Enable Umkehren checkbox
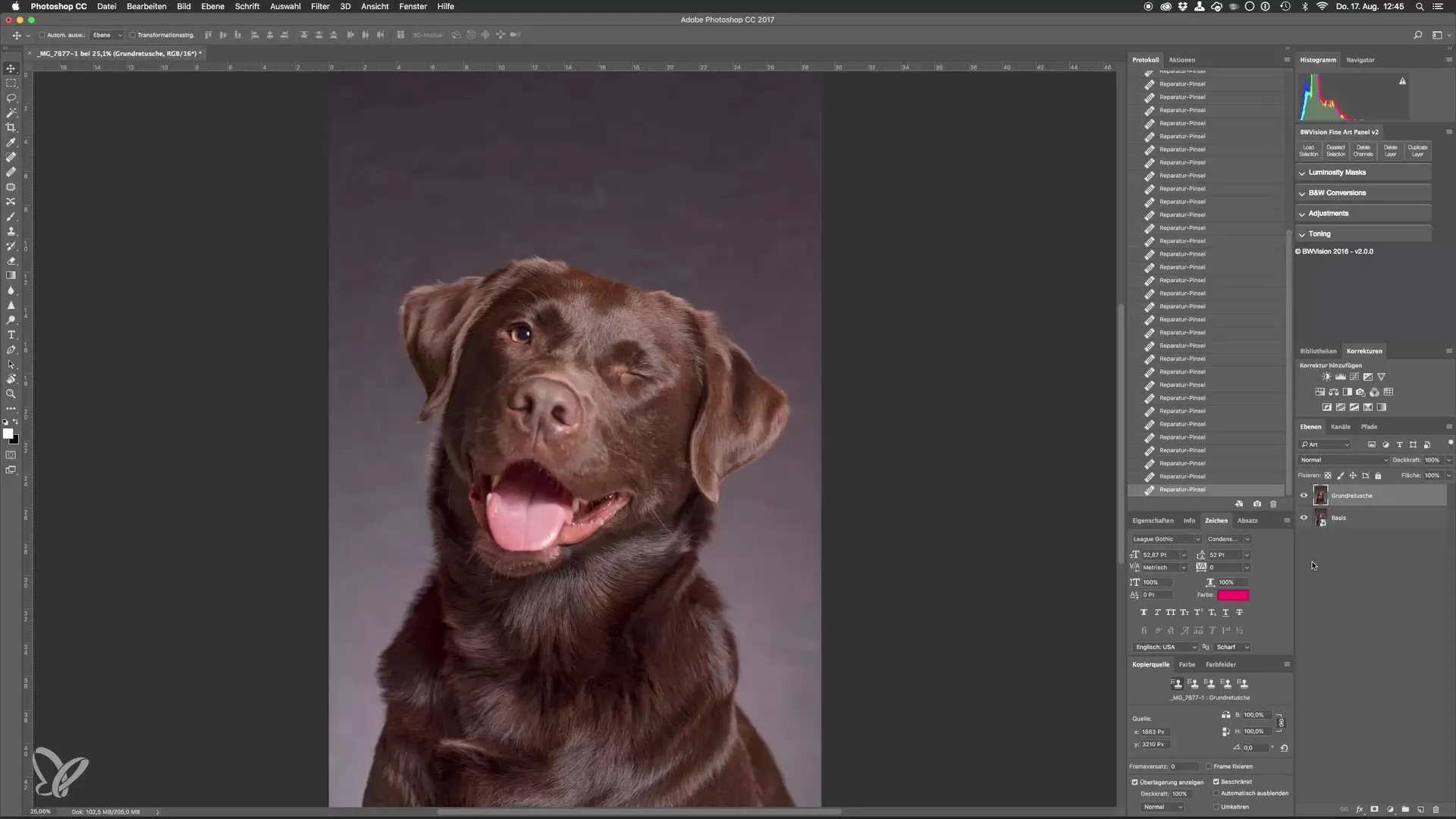Image resolution: width=1456 pixels, height=819 pixels. [x=1216, y=807]
